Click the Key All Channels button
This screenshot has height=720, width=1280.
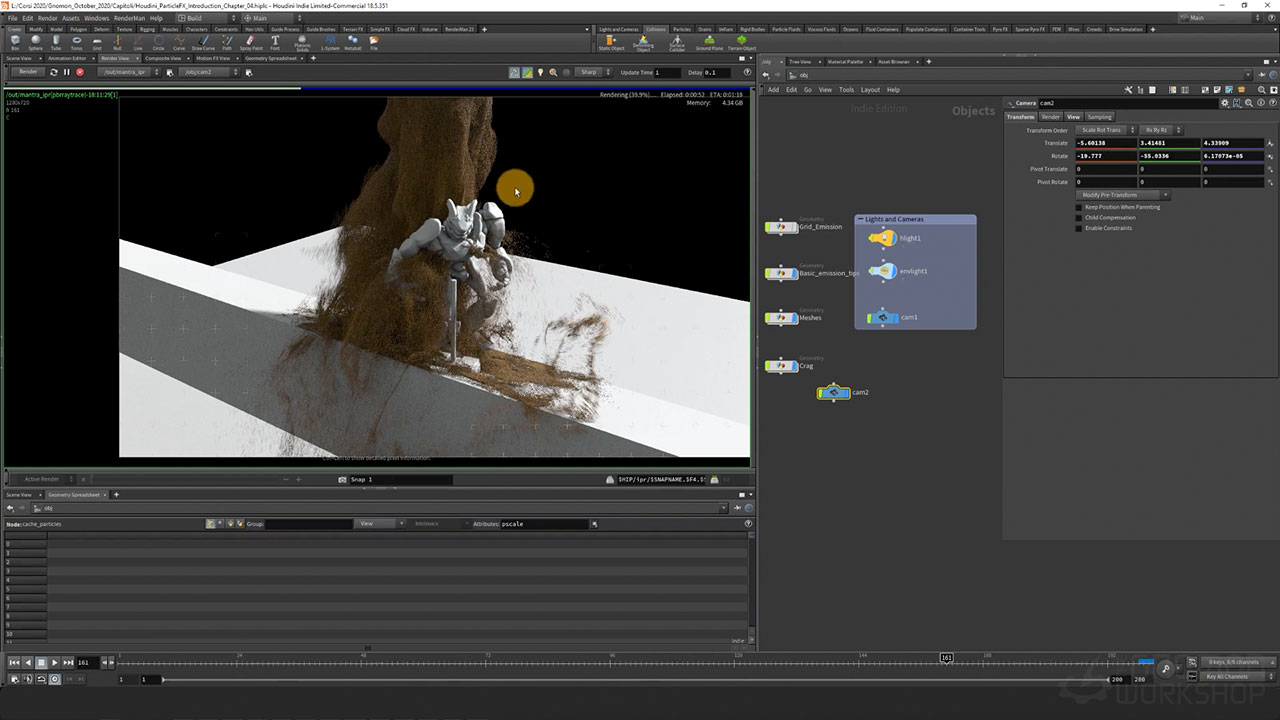(1226, 677)
